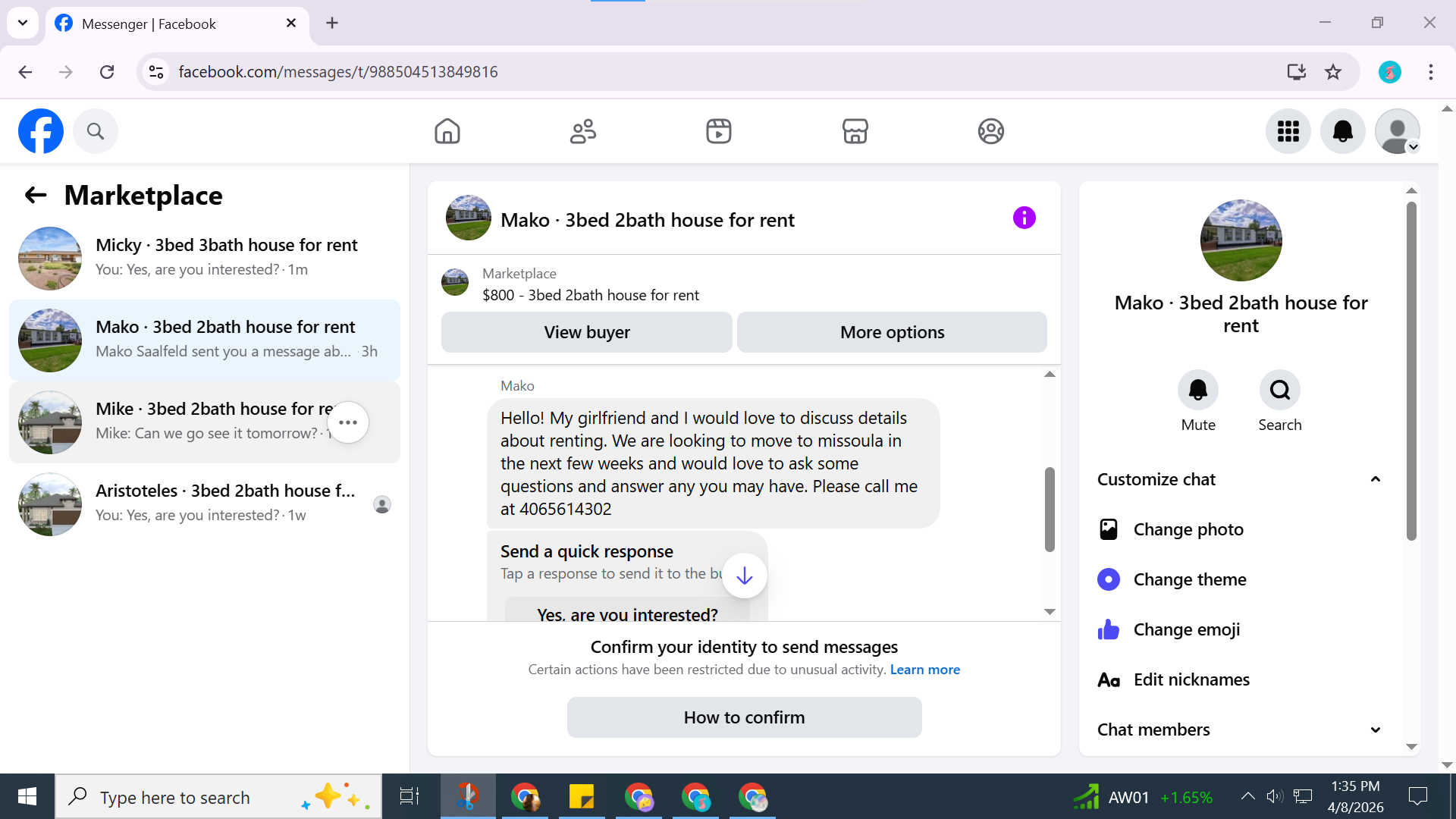Screen dimensions: 1456x819
Task: Click the How to confirm button
Action: pyautogui.click(x=744, y=717)
